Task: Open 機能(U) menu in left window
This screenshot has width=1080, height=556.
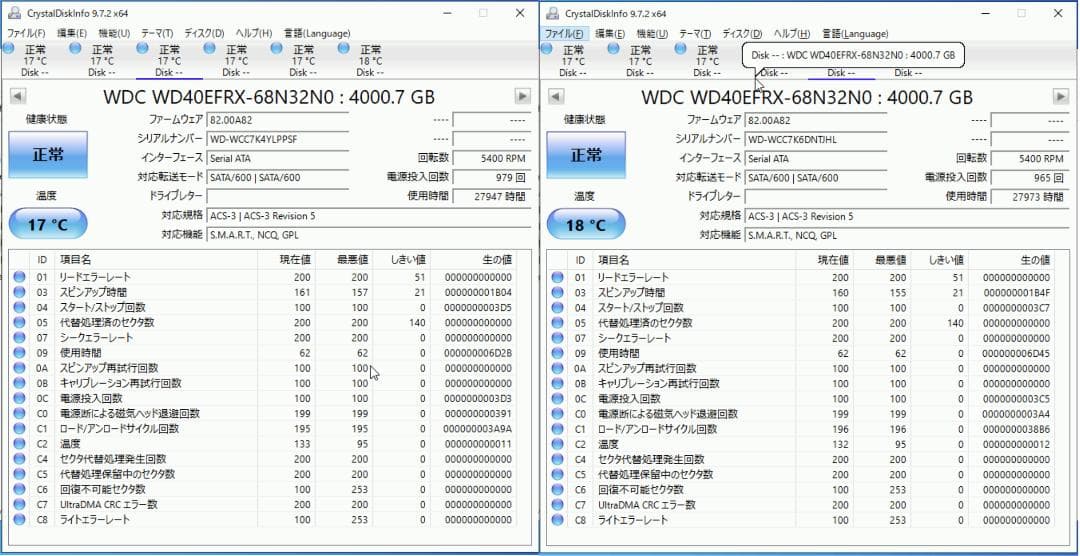Action: tap(114, 33)
